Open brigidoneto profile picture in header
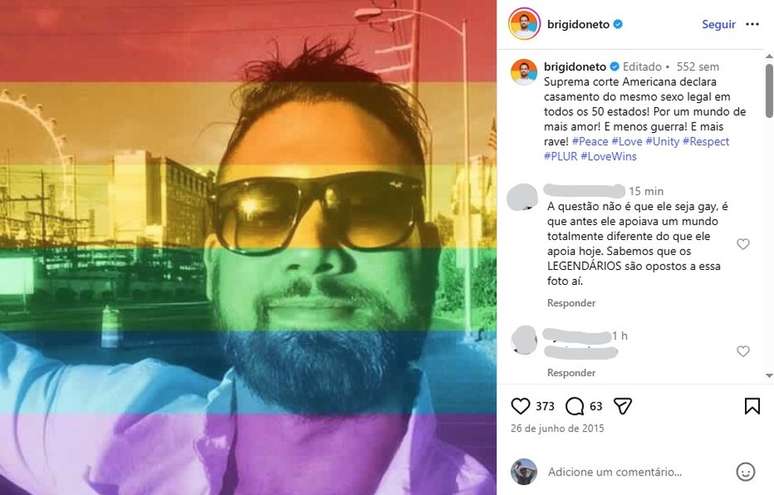This screenshot has width=774, height=495. point(524,24)
